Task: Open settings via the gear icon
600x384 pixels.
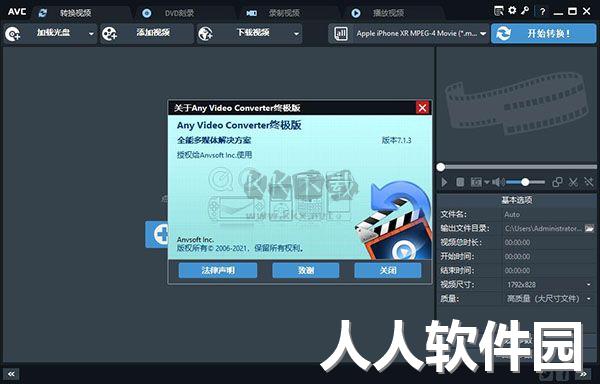Action: (512, 11)
